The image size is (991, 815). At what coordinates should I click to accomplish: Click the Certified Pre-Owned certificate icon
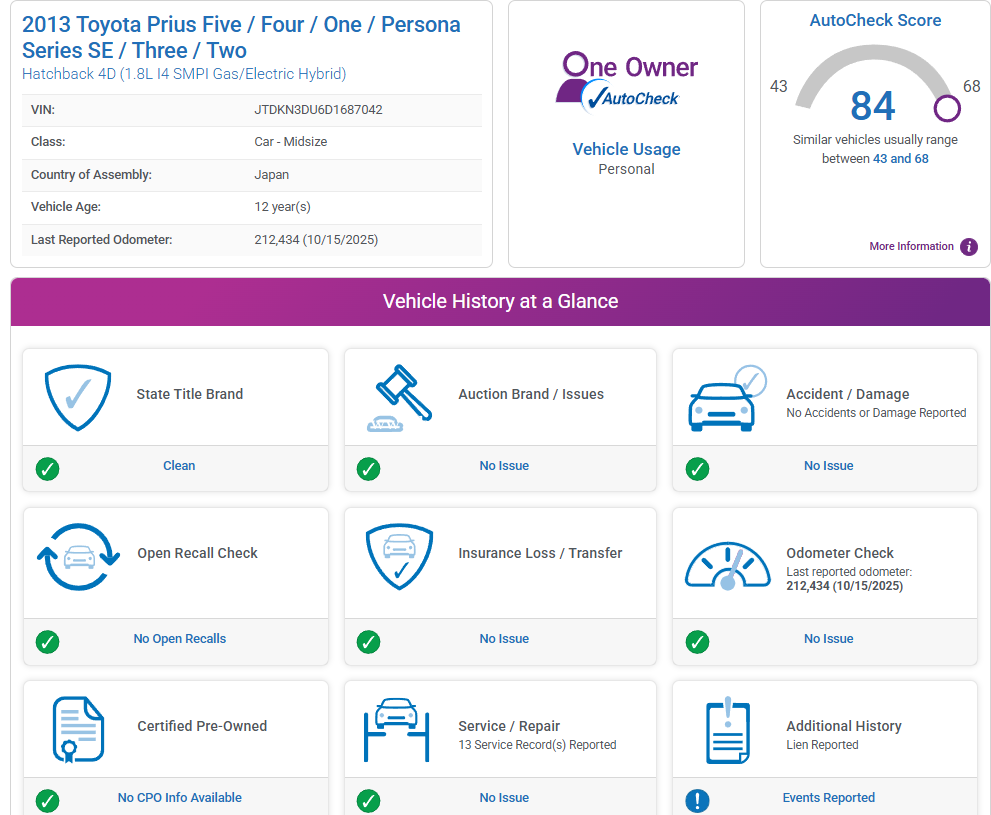tap(78, 729)
